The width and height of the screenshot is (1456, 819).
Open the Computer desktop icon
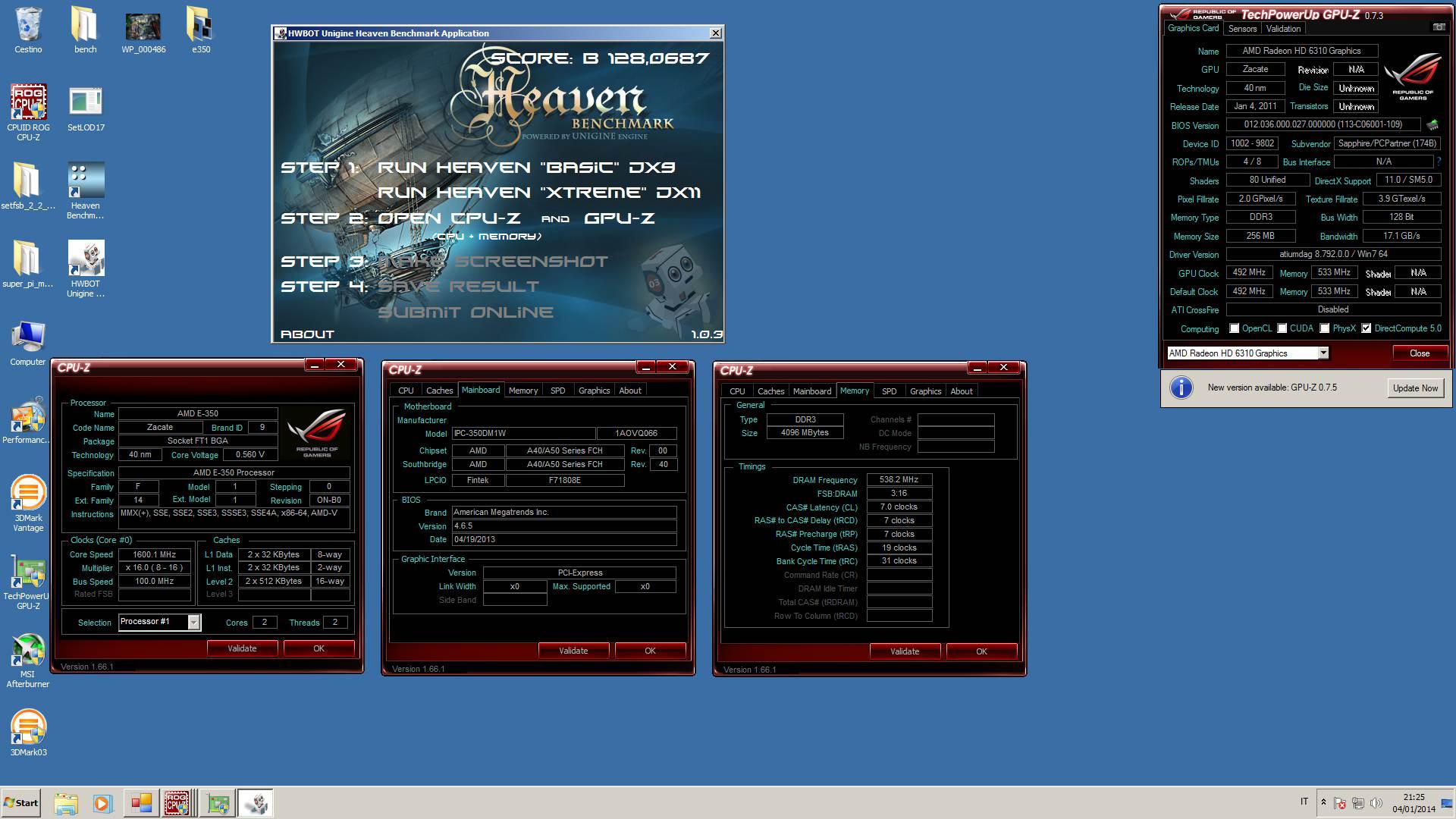pos(28,343)
